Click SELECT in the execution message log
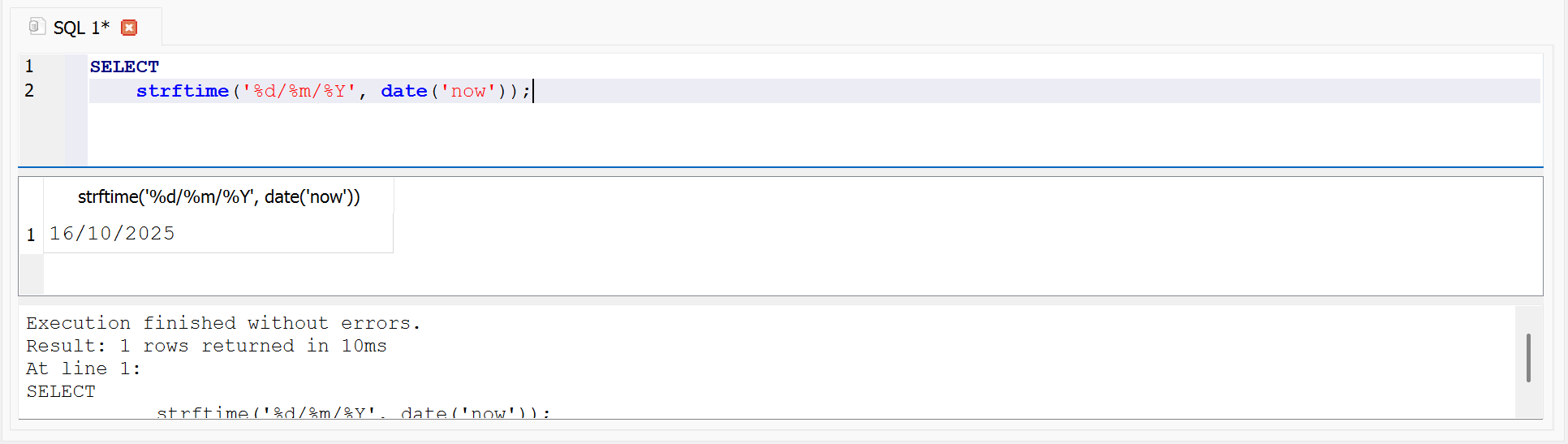 pos(61,391)
